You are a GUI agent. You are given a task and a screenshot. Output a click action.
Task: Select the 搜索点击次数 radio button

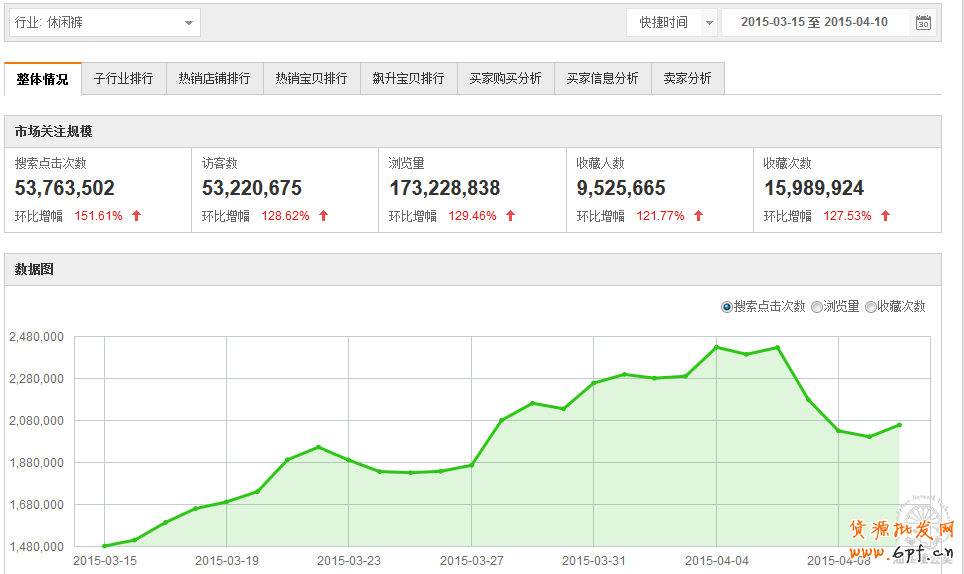[727, 307]
